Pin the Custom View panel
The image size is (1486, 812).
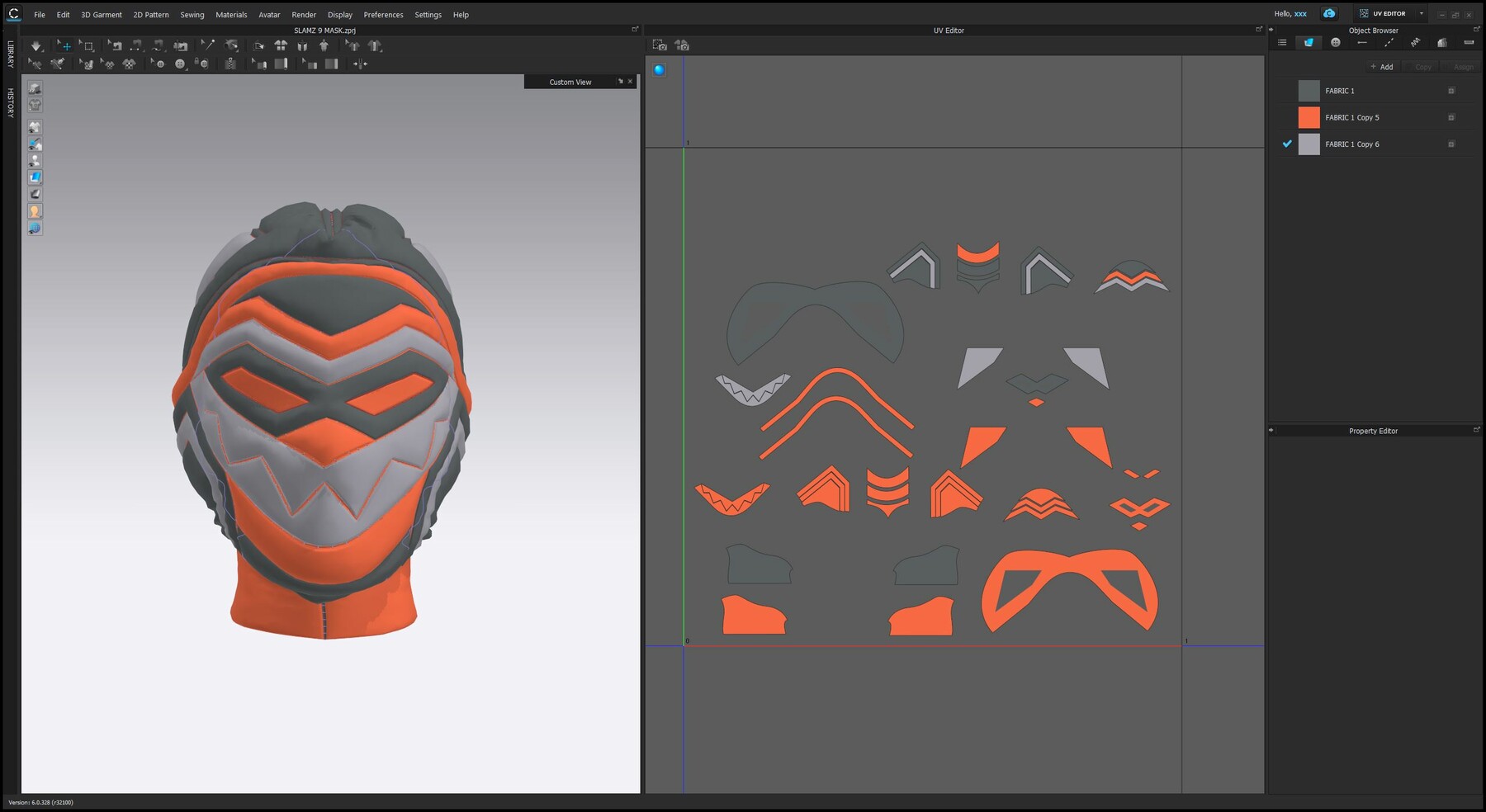tap(620, 82)
